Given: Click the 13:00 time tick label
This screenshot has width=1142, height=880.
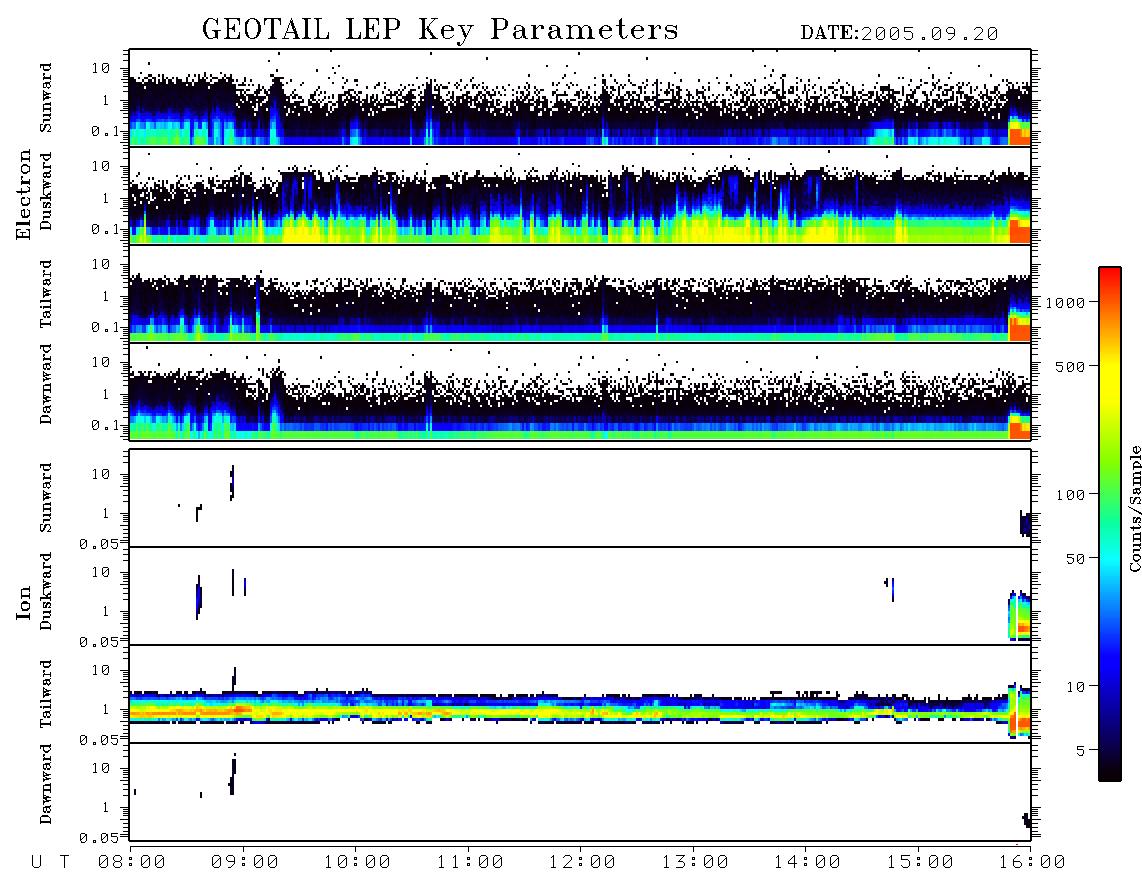Looking at the screenshot, I should (x=695, y=862).
